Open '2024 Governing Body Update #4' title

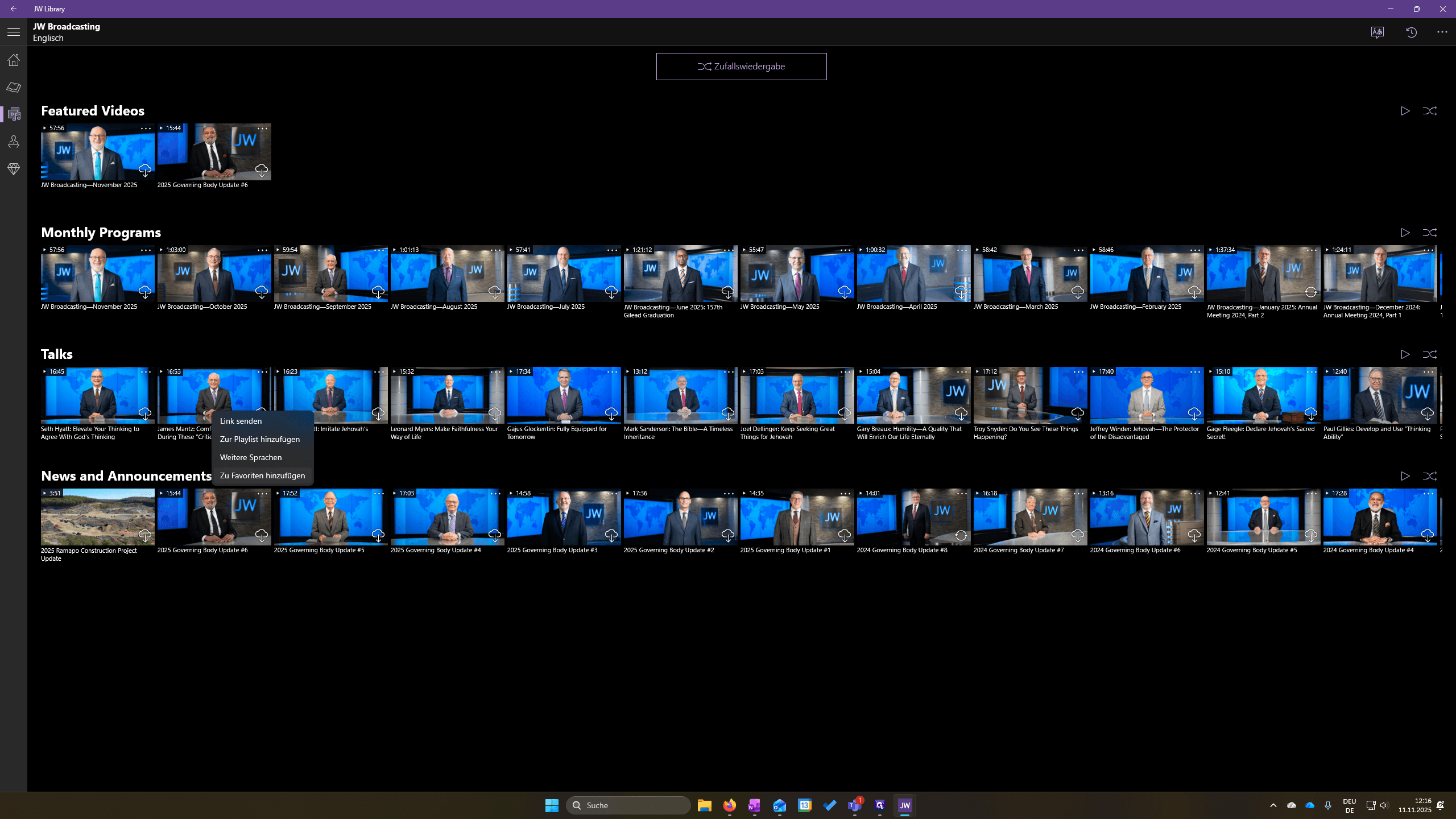(x=1368, y=550)
